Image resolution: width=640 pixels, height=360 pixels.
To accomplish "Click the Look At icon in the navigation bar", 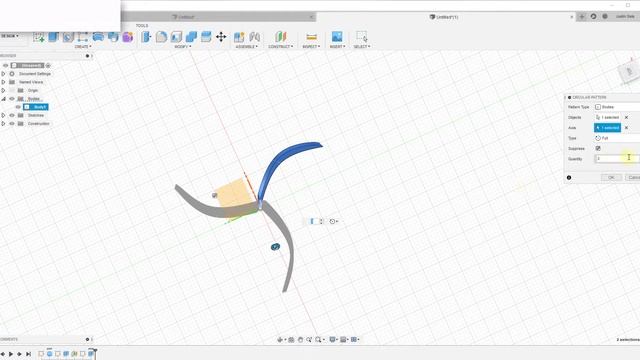I will [291, 340].
